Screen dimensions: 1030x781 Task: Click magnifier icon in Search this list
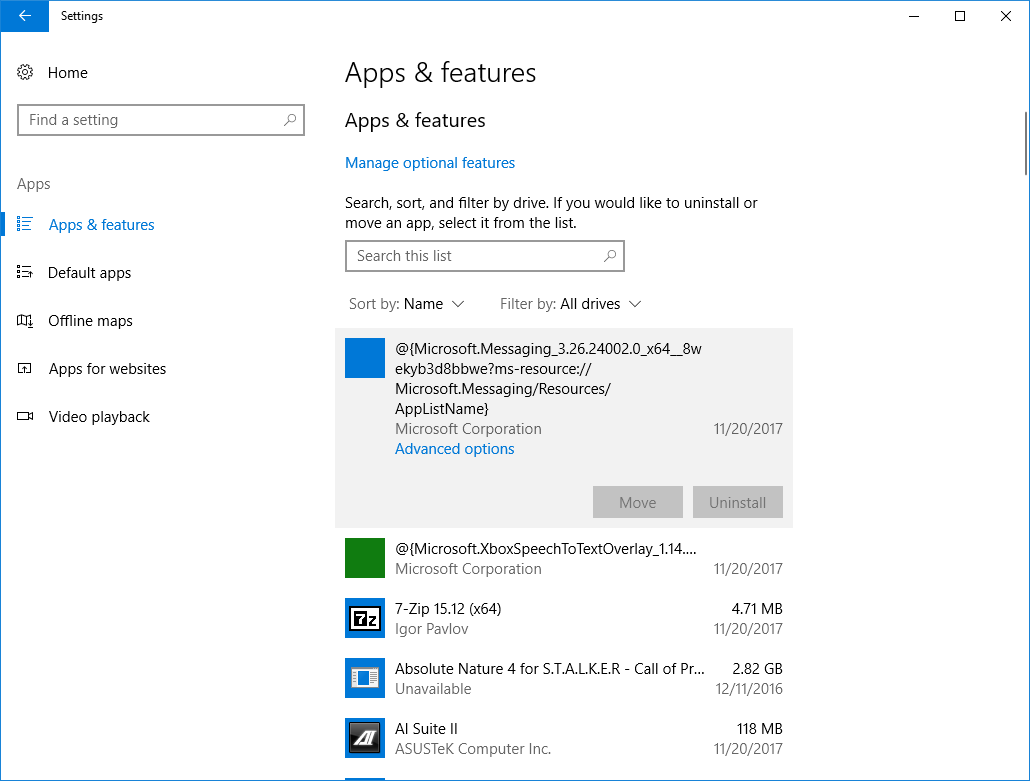(610, 256)
